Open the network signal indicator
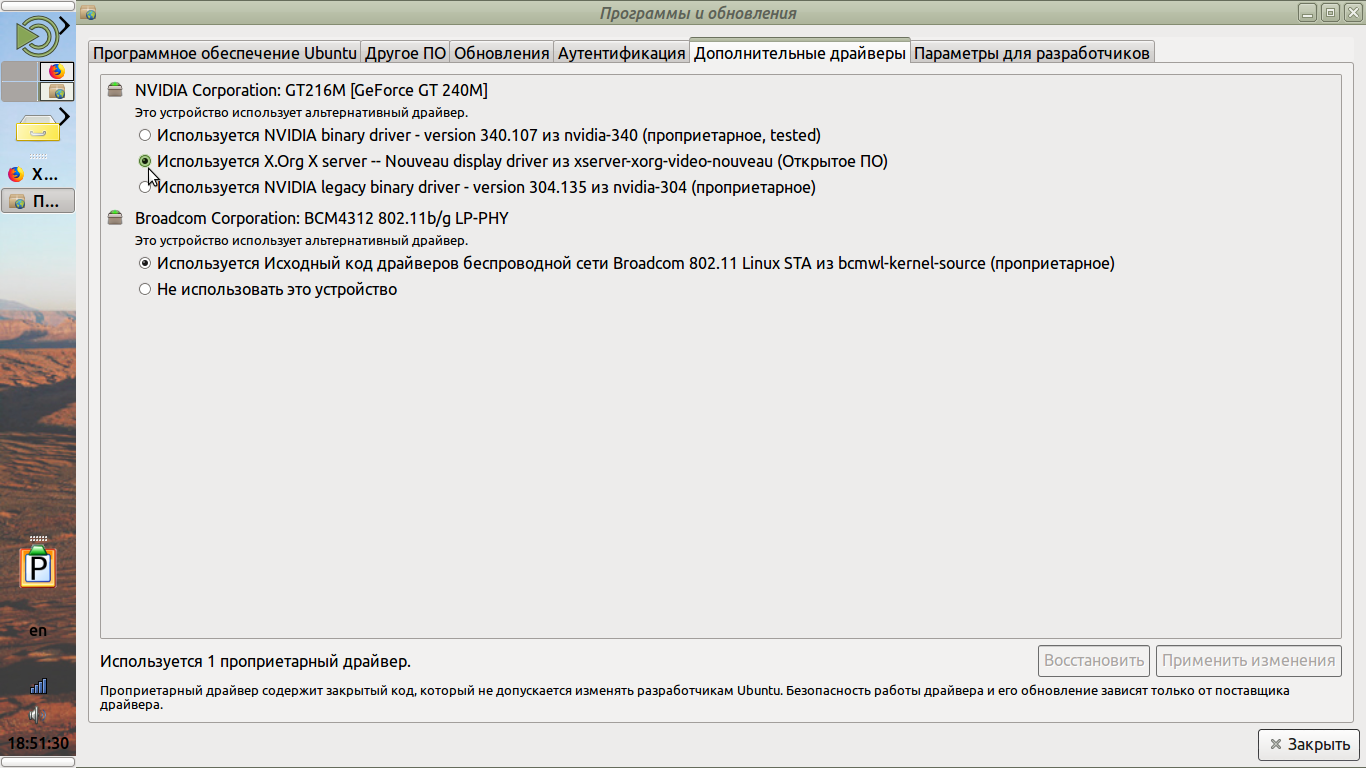This screenshot has width=1366, height=768. point(38,685)
